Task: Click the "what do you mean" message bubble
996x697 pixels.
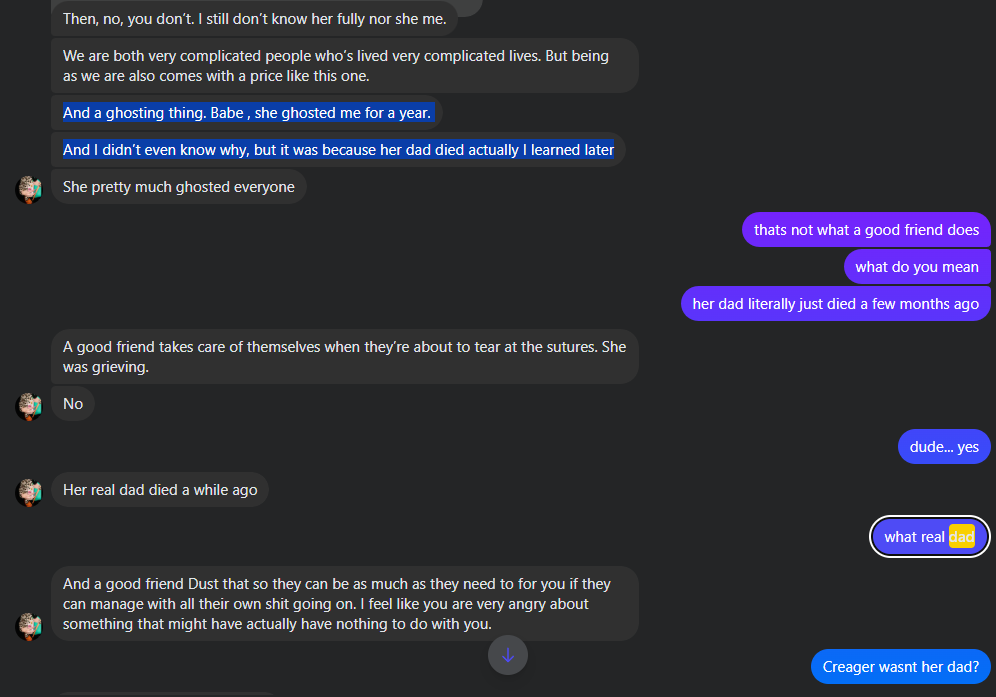Action: click(916, 267)
